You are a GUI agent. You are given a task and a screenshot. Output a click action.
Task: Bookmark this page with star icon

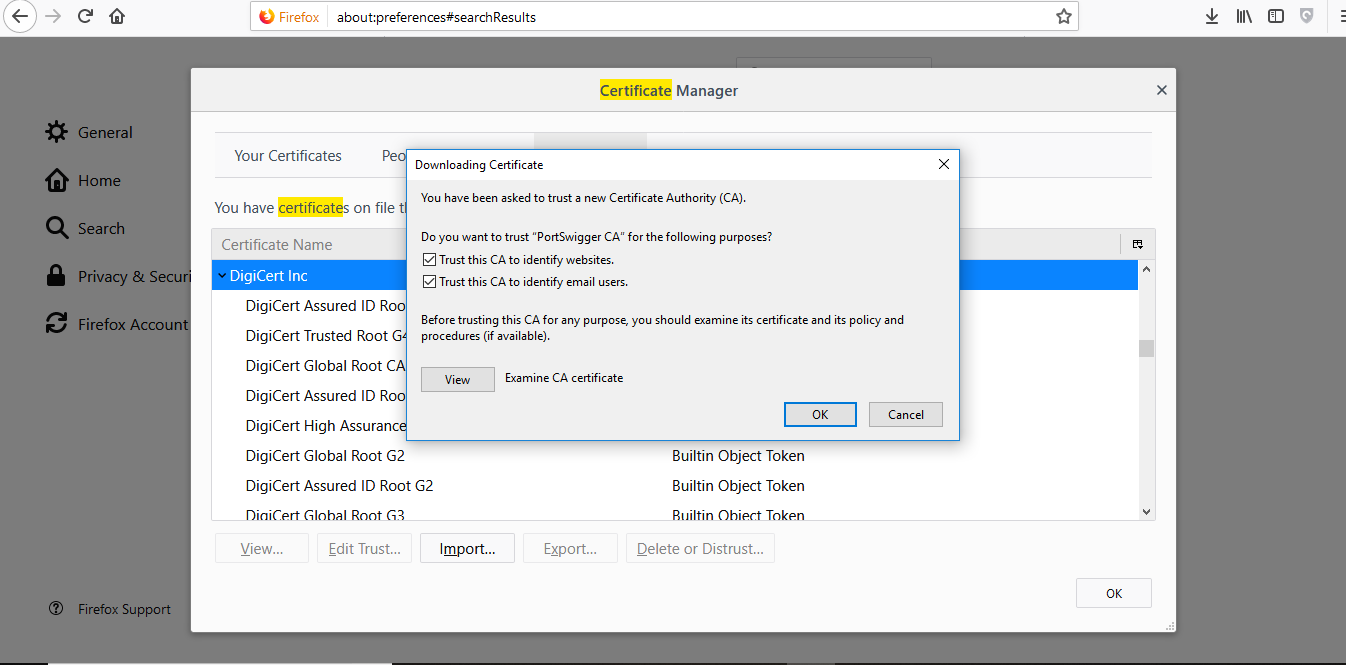click(1064, 16)
